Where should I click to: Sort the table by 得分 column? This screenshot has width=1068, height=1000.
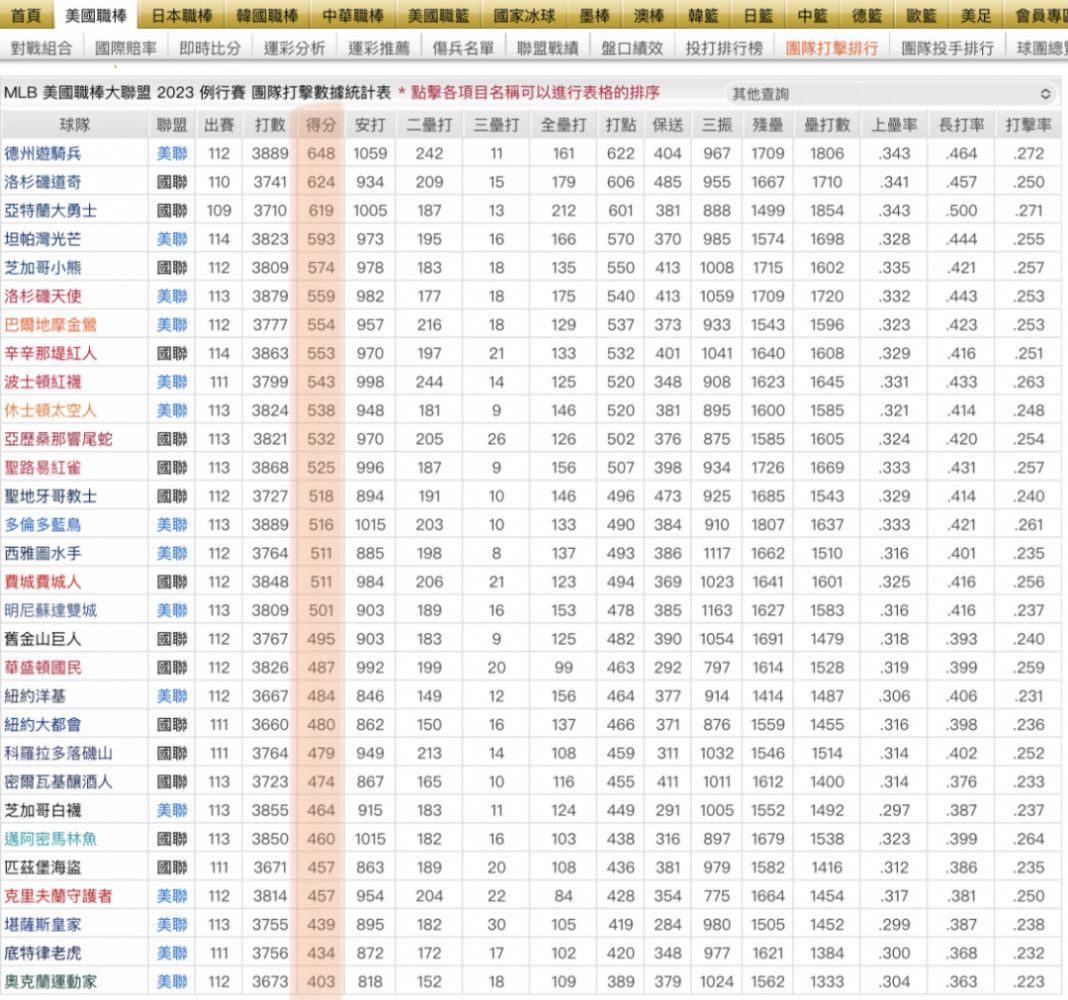coord(321,125)
